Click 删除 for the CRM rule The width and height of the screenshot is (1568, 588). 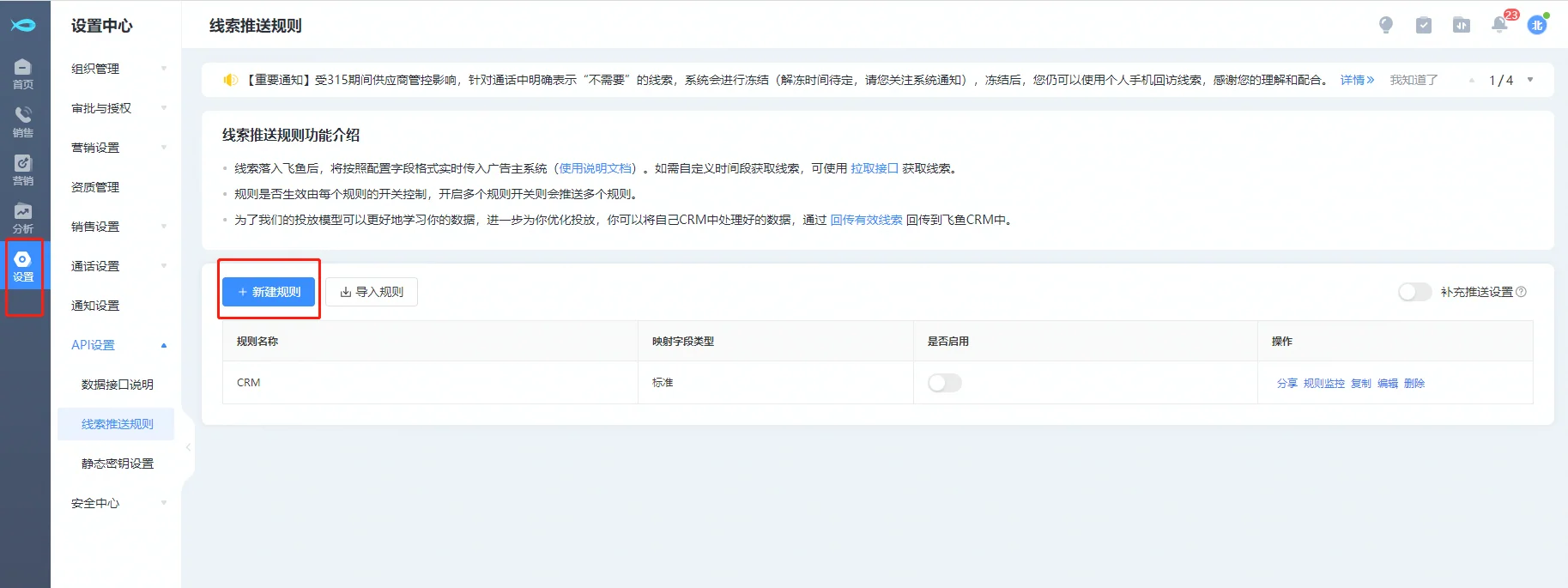[1414, 384]
